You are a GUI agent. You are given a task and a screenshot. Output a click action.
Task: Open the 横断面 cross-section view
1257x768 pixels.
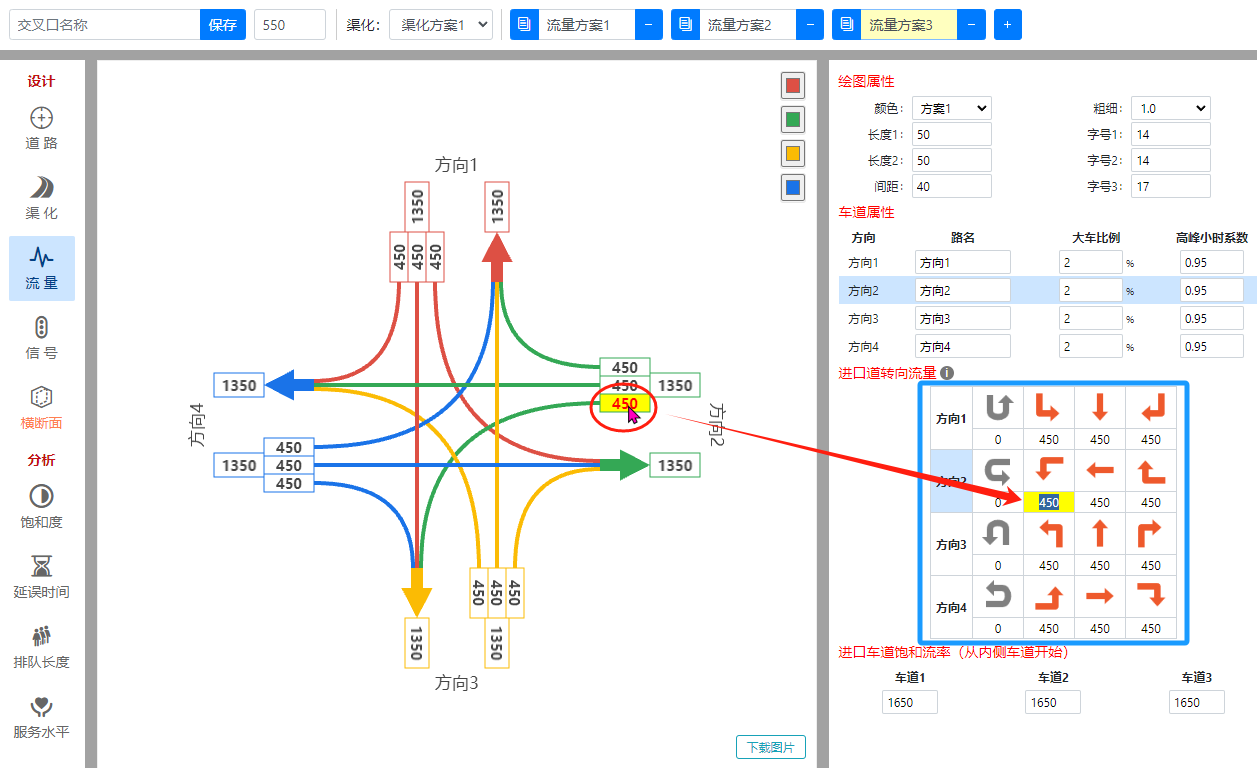(42, 408)
